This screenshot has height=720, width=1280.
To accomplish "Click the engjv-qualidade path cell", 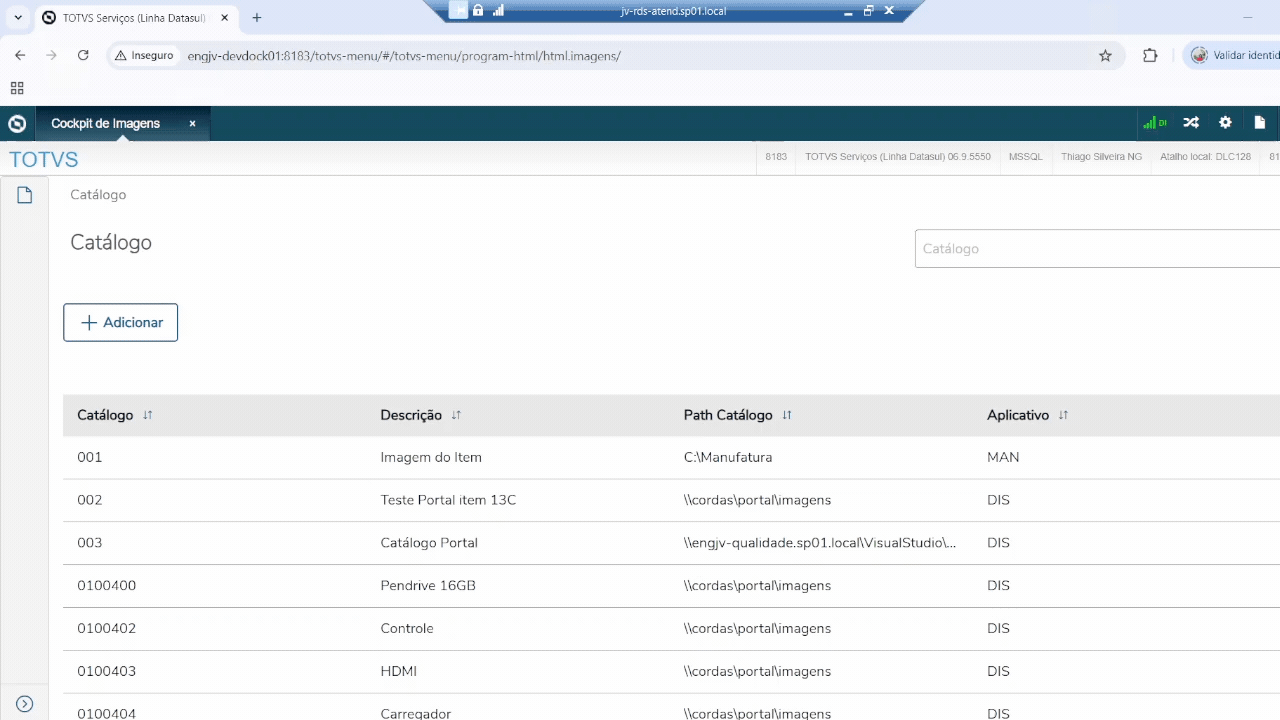I will [820, 543].
